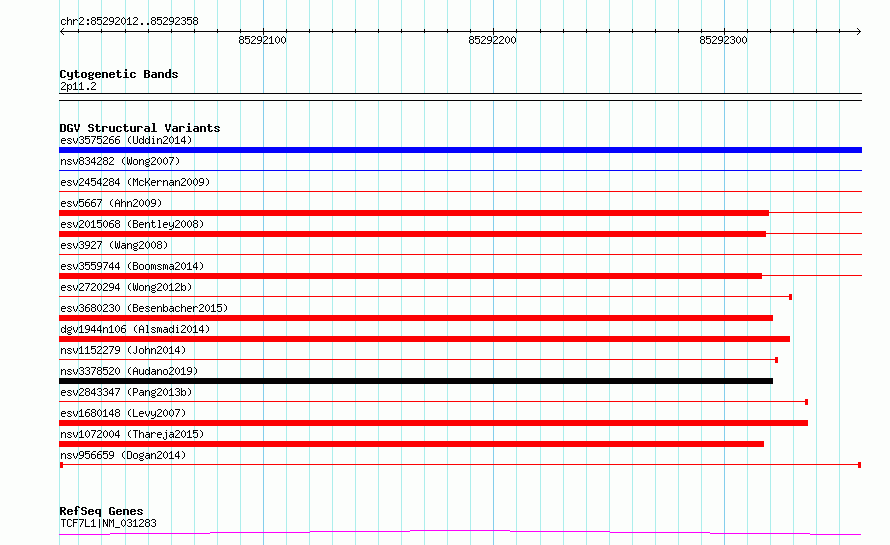Open variant nsv834282 (Wong2007) label

[120, 161]
